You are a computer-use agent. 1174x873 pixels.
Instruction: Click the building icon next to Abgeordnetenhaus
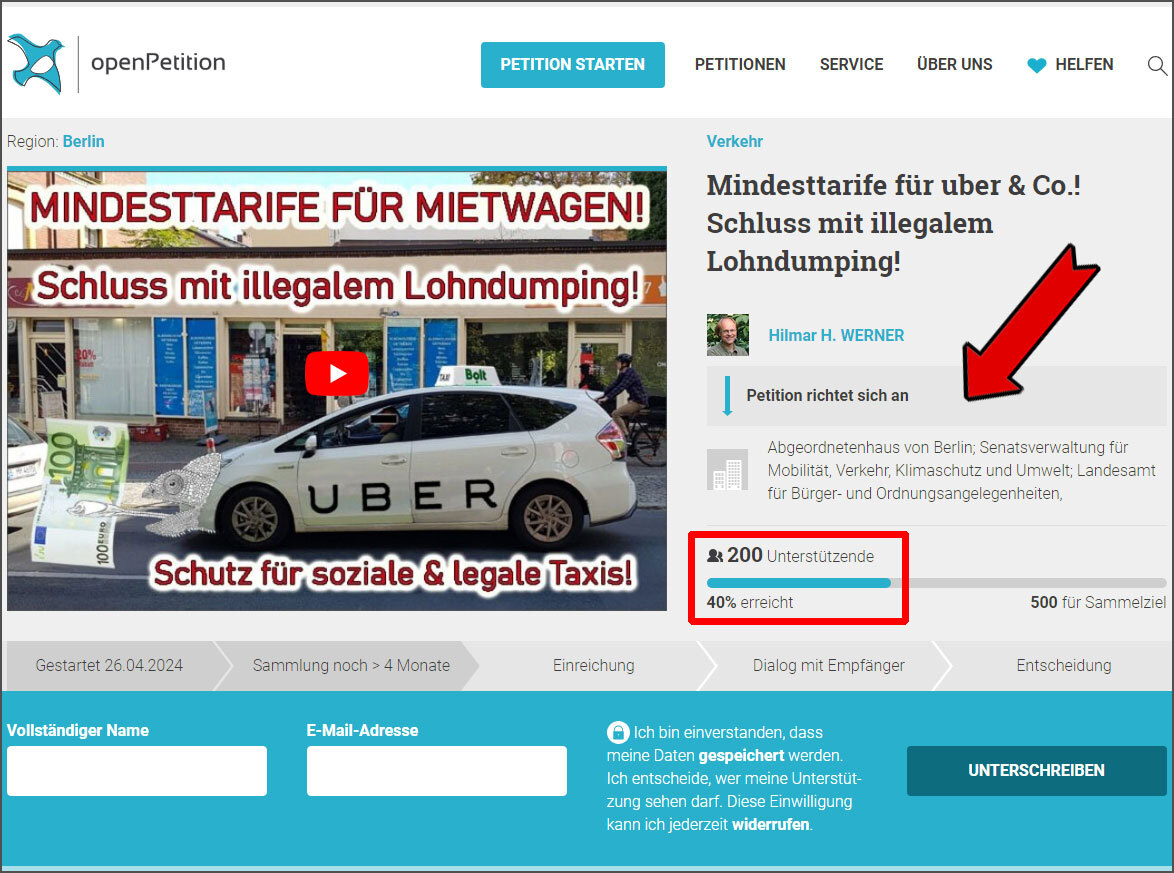727,469
